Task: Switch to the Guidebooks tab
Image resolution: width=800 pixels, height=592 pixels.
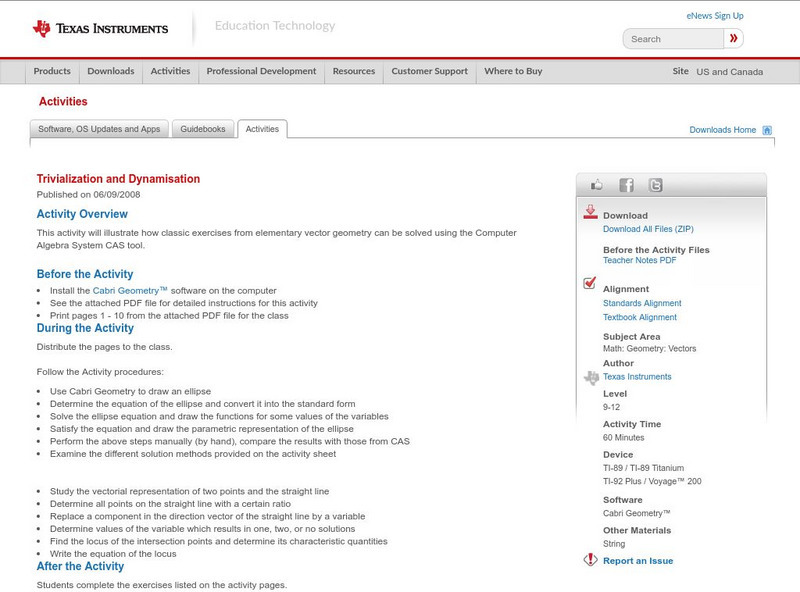Action: click(x=203, y=129)
